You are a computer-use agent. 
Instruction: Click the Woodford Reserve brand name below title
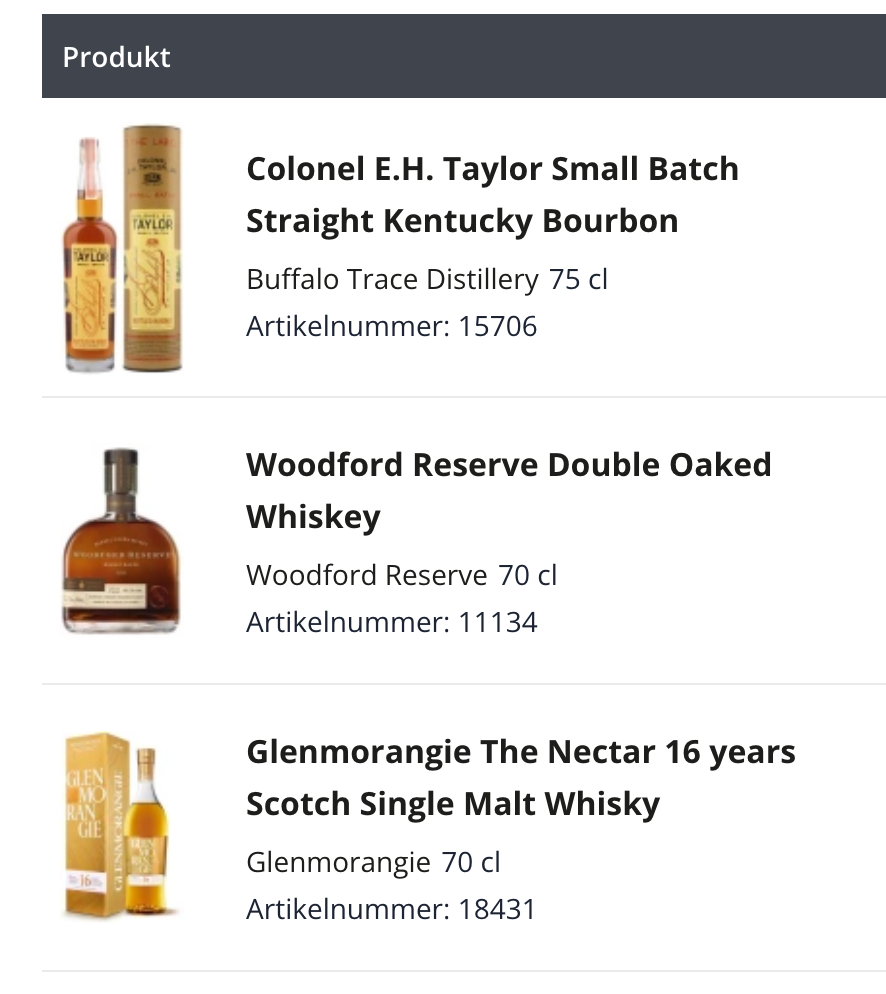[366, 575]
